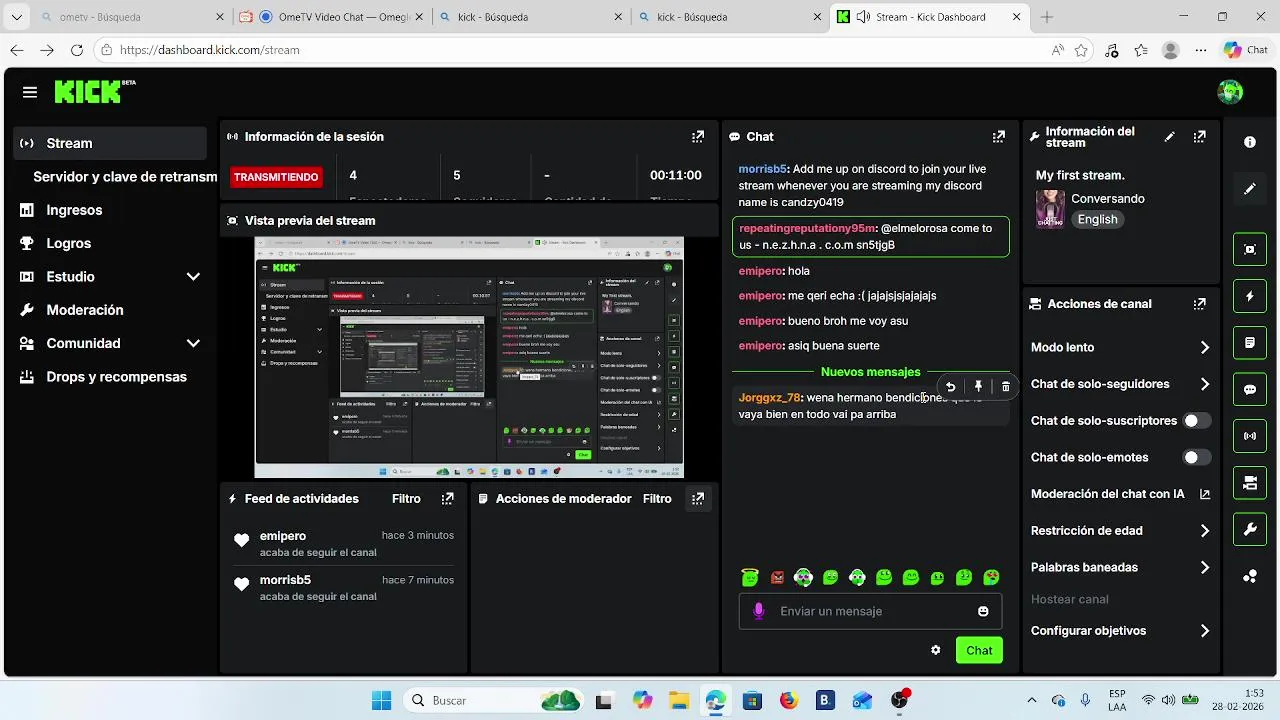Toggle the channel actions icon in right sidebar
Viewport: 1280px width, 720px height.
tap(1250, 483)
